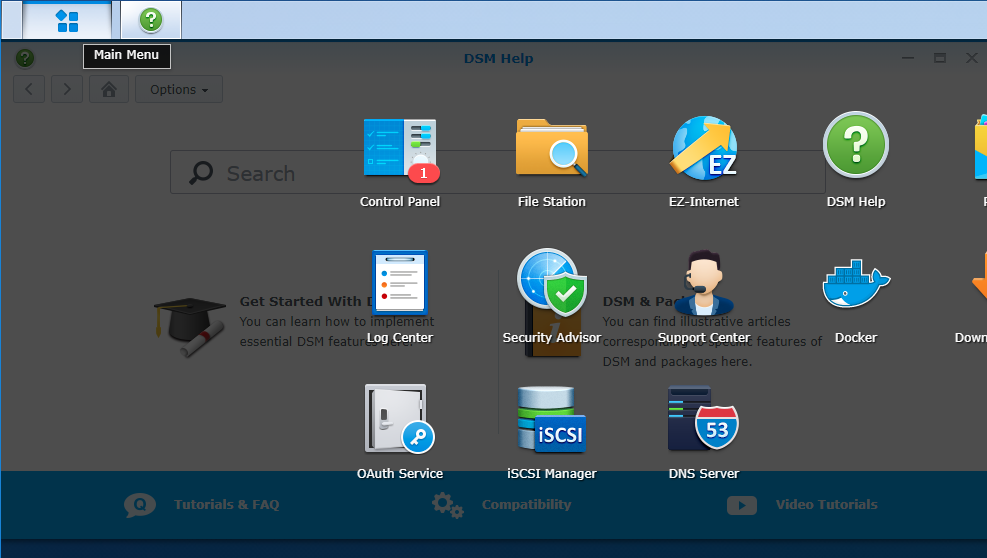Screen dimensions: 987x558
Task: Open Control Panel app
Action: [x=400, y=162]
